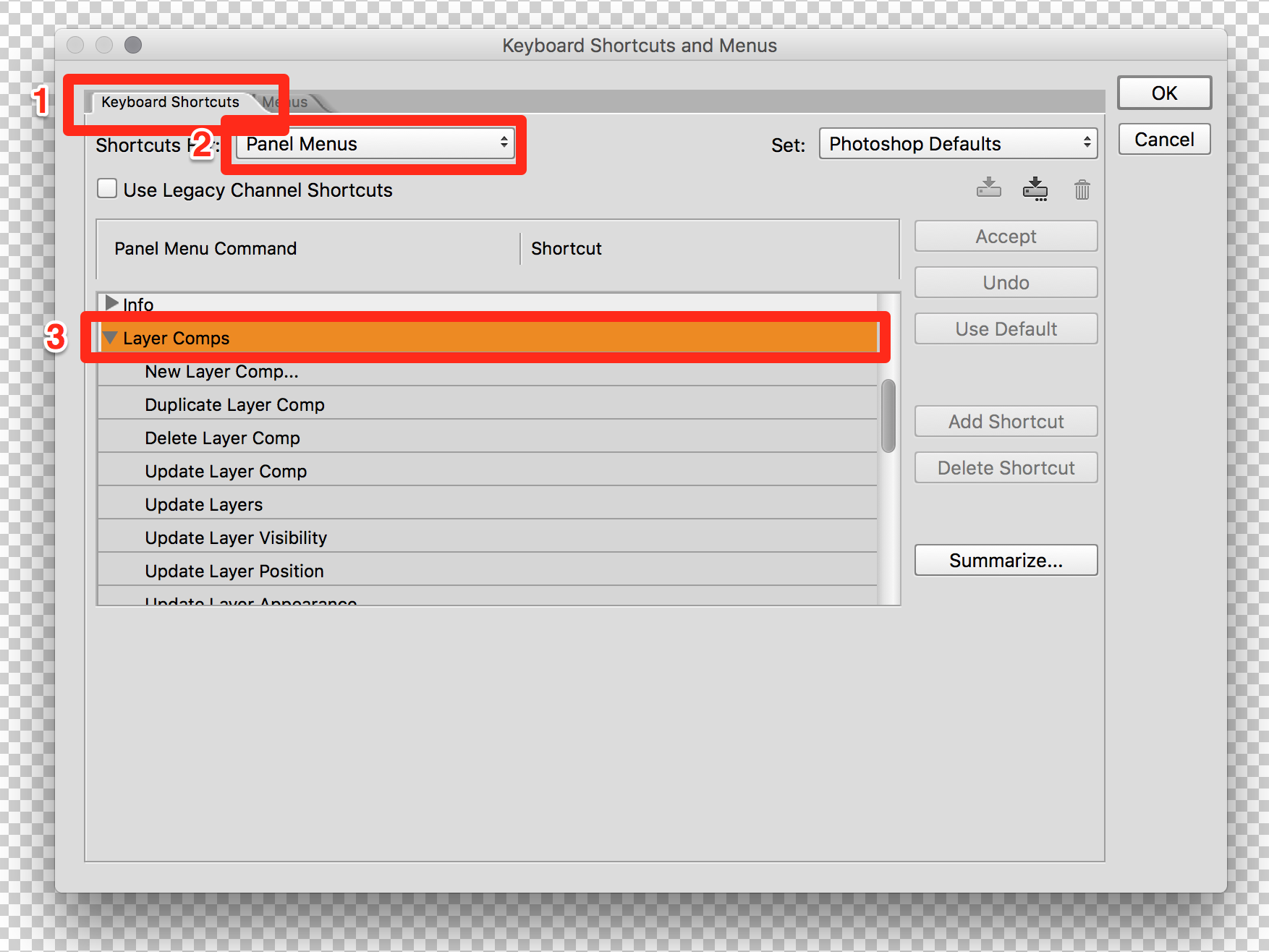
Task: Open the Set Photoshop Defaults dropdown
Action: [x=958, y=144]
